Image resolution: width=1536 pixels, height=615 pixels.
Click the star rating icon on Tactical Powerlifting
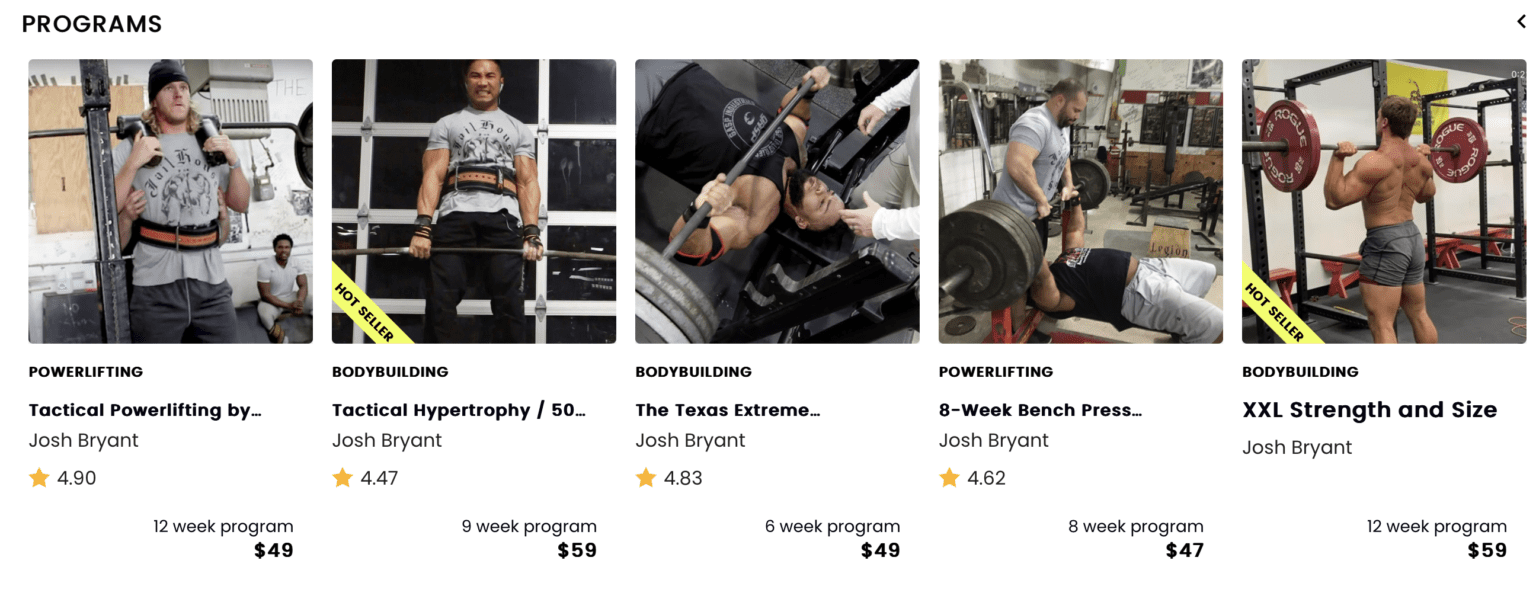(x=40, y=477)
